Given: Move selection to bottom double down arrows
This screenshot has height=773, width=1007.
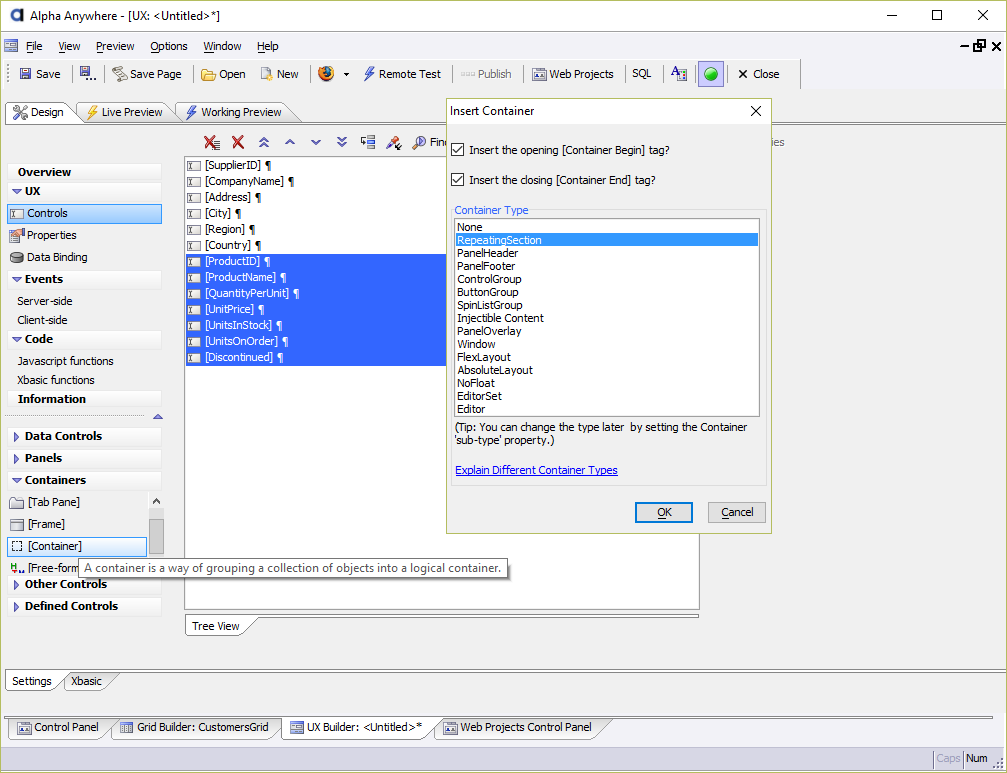Looking at the screenshot, I should point(342,143).
